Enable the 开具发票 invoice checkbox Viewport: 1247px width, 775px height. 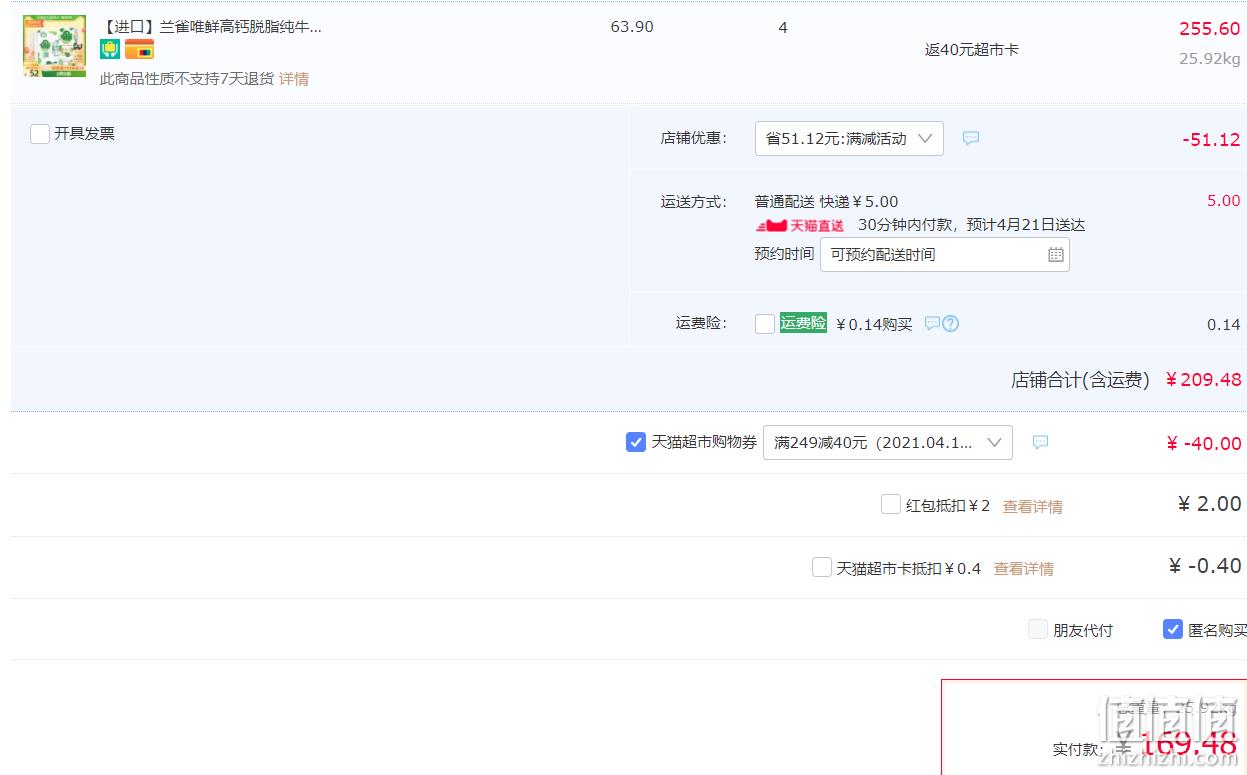pyautogui.click(x=40, y=134)
